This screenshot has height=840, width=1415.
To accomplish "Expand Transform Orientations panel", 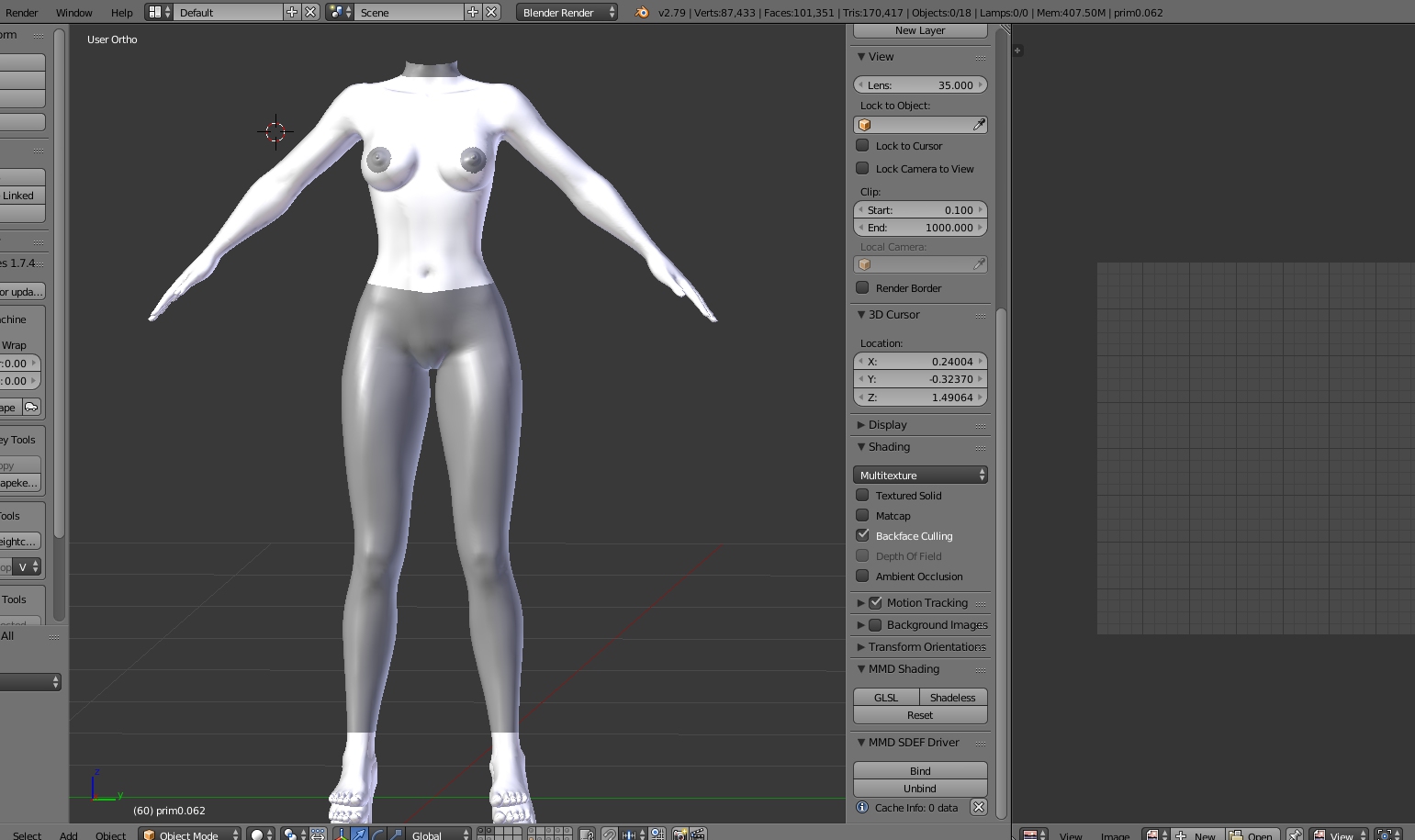I will coord(861,647).
